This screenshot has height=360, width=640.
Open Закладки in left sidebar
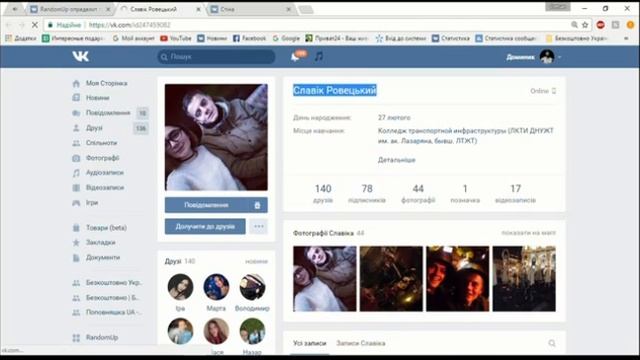click(x=100, y=242)
